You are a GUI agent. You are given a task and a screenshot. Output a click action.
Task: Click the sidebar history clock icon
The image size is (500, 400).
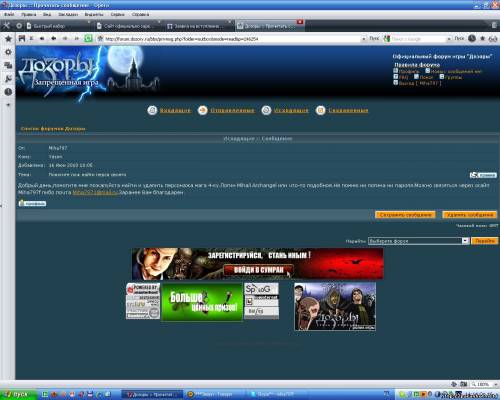[8, 92]
